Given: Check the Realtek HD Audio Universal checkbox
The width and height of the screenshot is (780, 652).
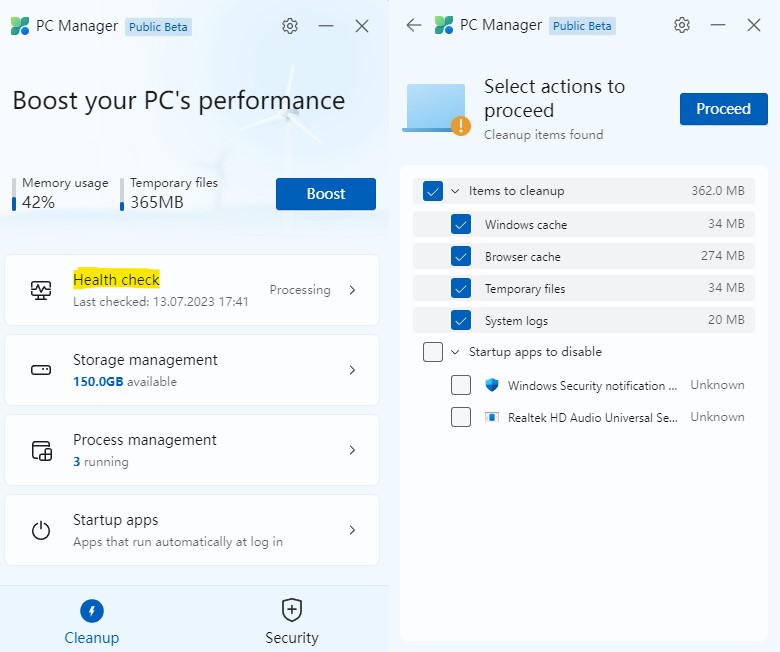Looking at the screenshot, I should pyautogui.click(x=461, y=417).
